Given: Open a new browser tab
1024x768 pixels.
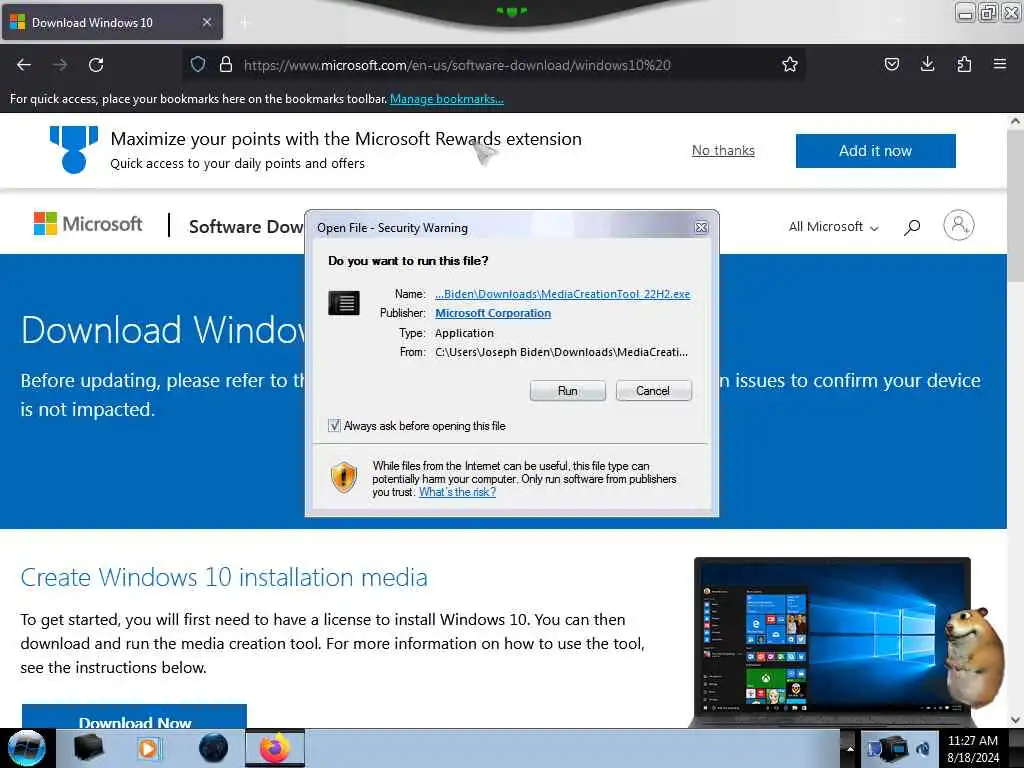Looking at the screenshot, I should (x=245, y=23).
